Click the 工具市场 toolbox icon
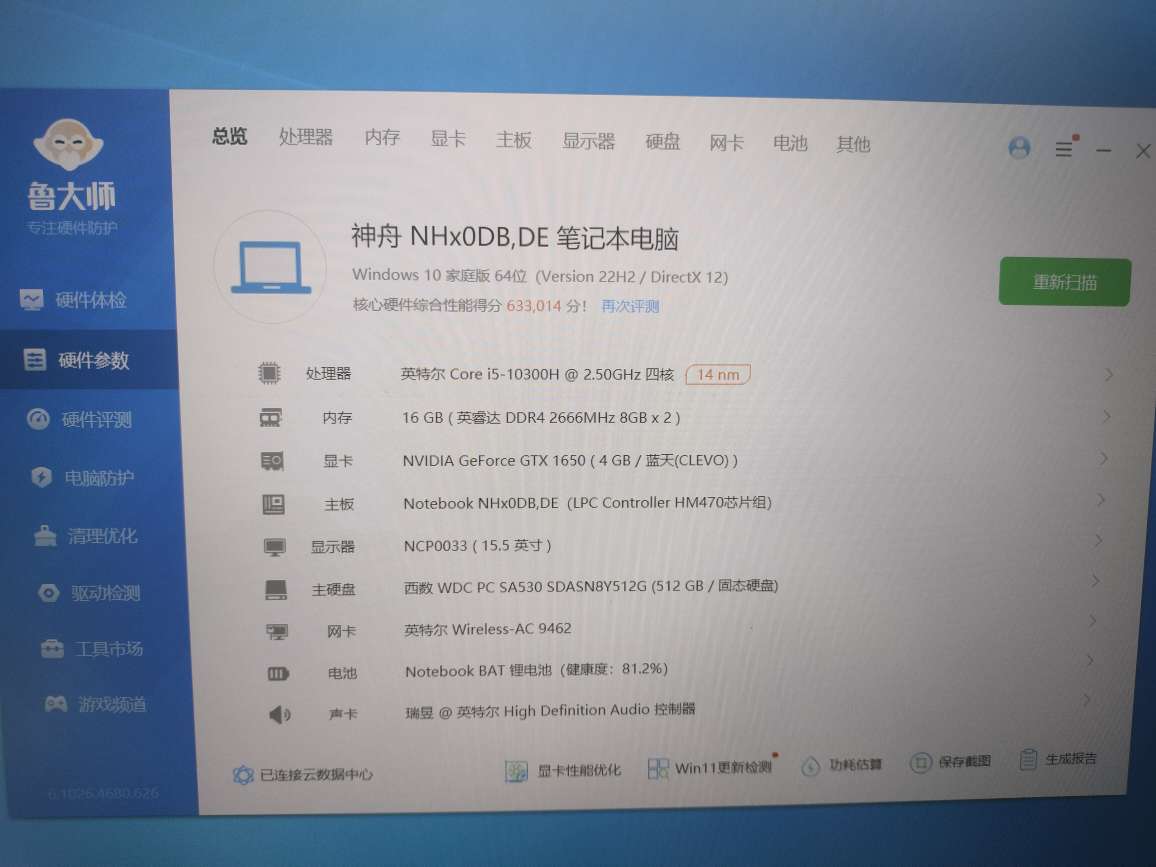1156x867 pixels. pyautogui.click(x=52, y=649)
